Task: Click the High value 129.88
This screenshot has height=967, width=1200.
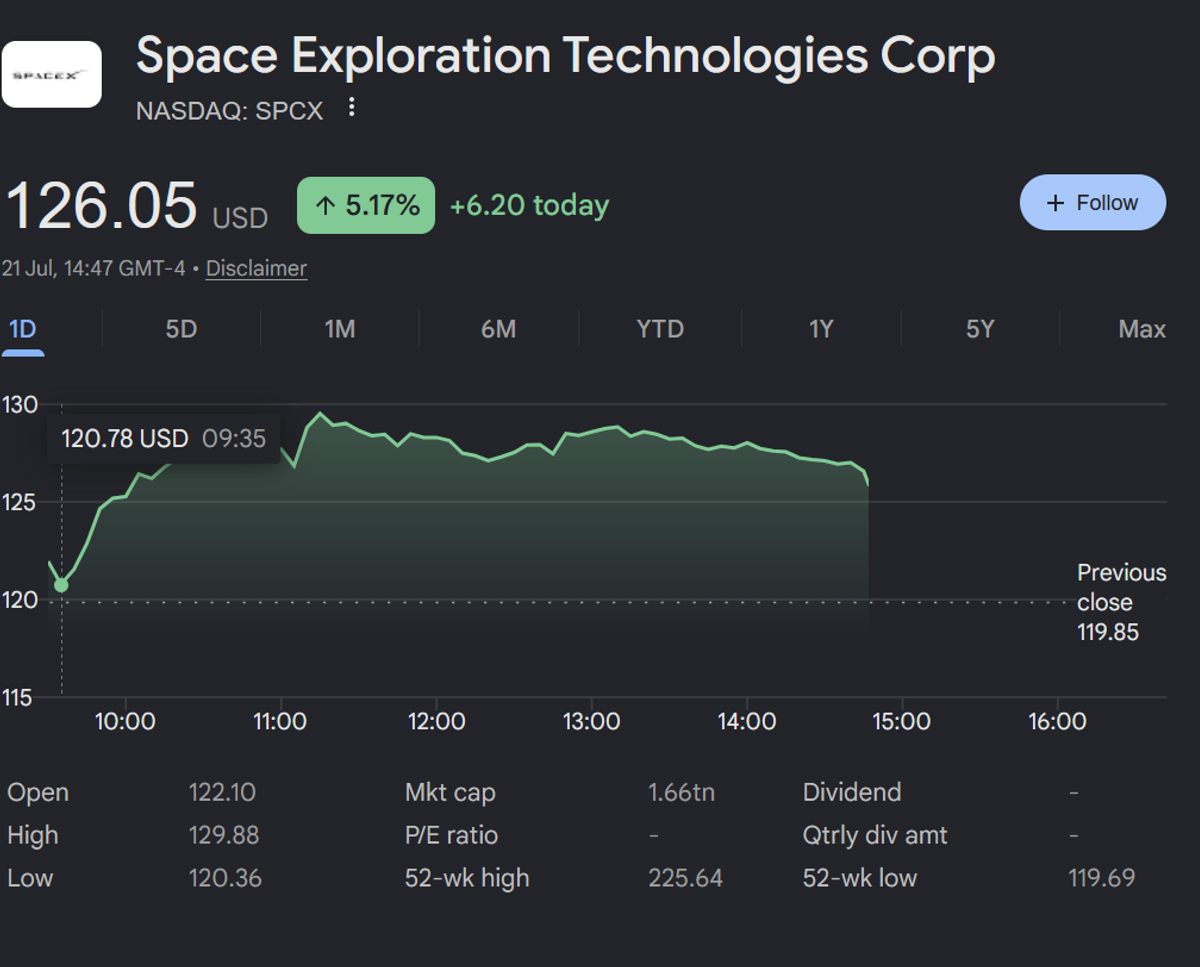Action: click(224, 836)
